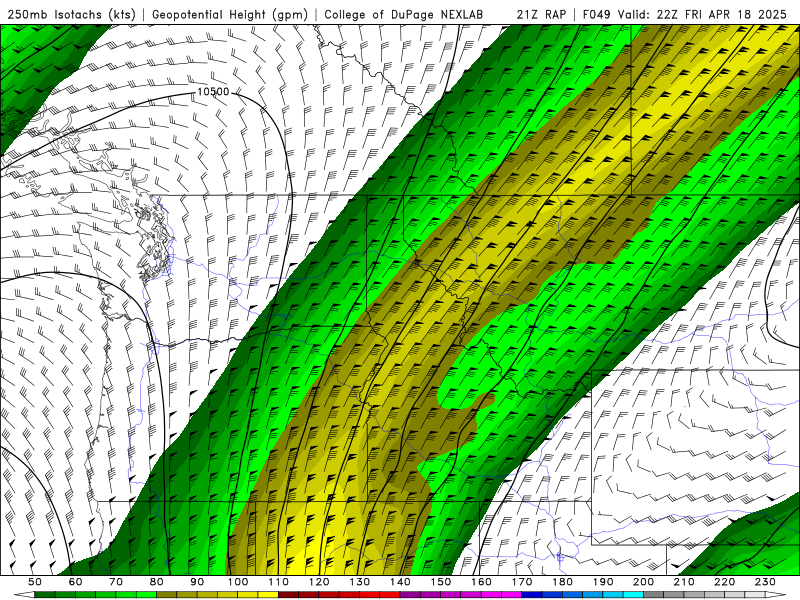This screenshot has height=600, width=800.
Task: Click the 'College of DuPage NEXLAB' label
Action: coord(404,14)
